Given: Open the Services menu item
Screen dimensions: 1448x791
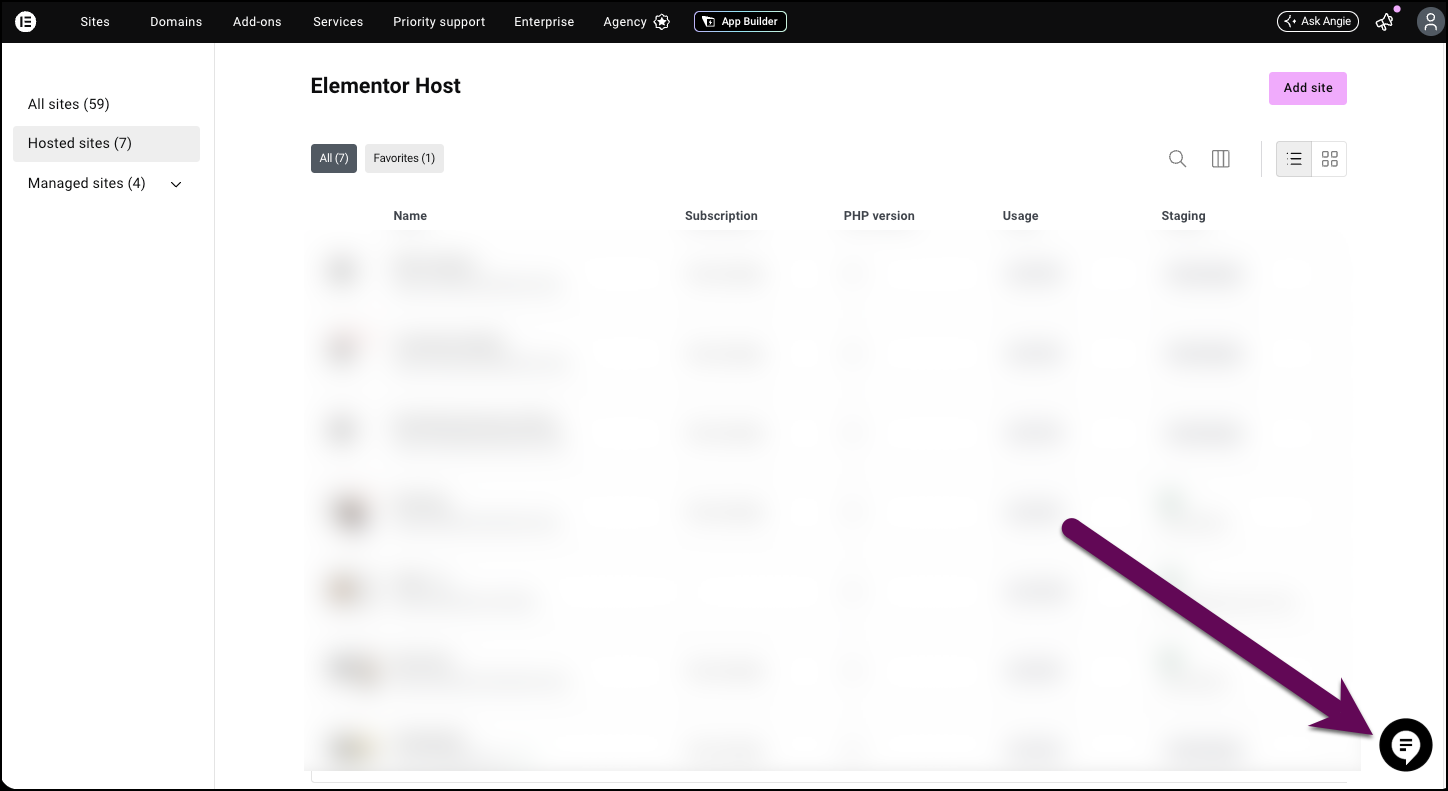Looking at the screenshot, I should 338,21.
